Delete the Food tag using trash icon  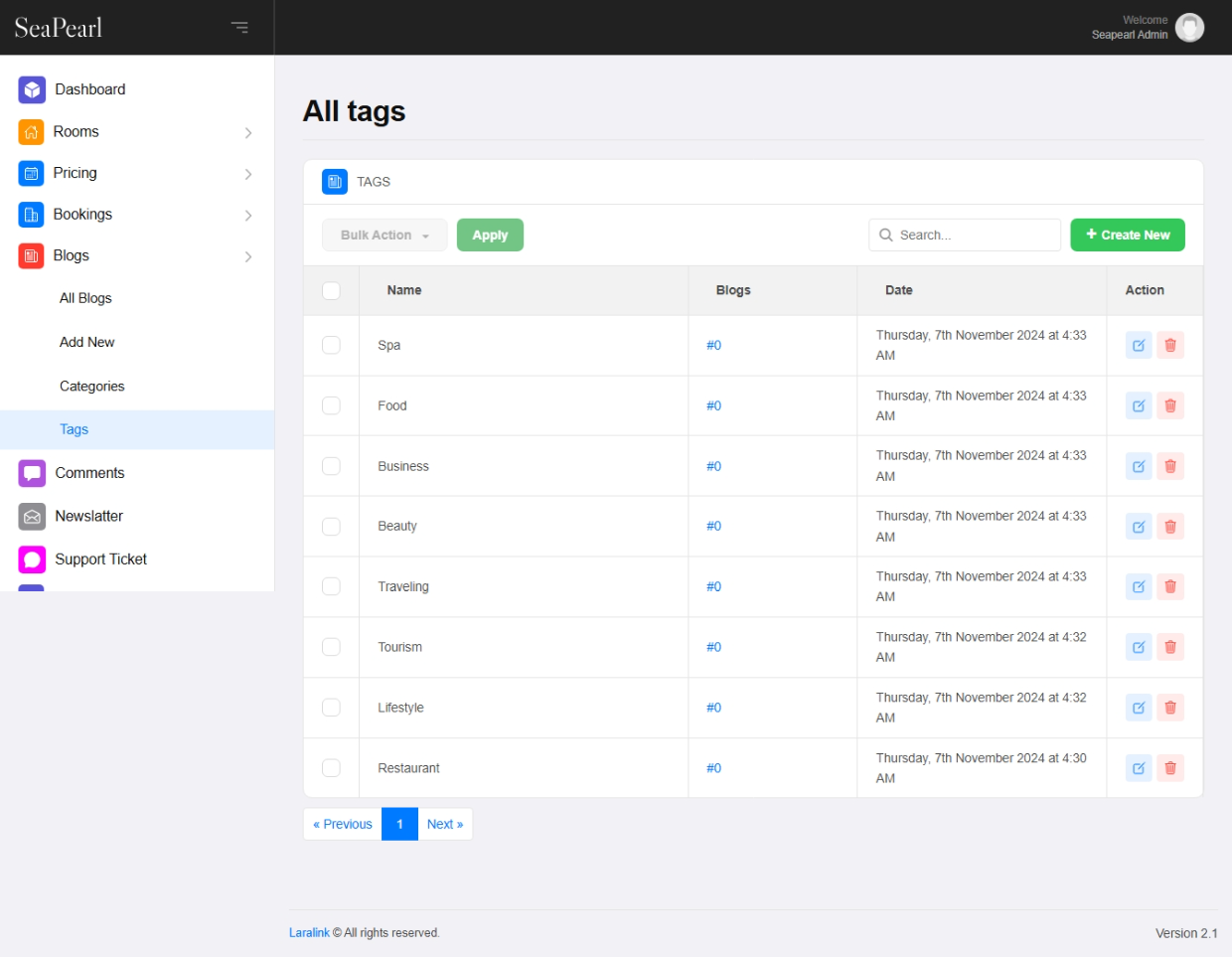click(1170, 405)
